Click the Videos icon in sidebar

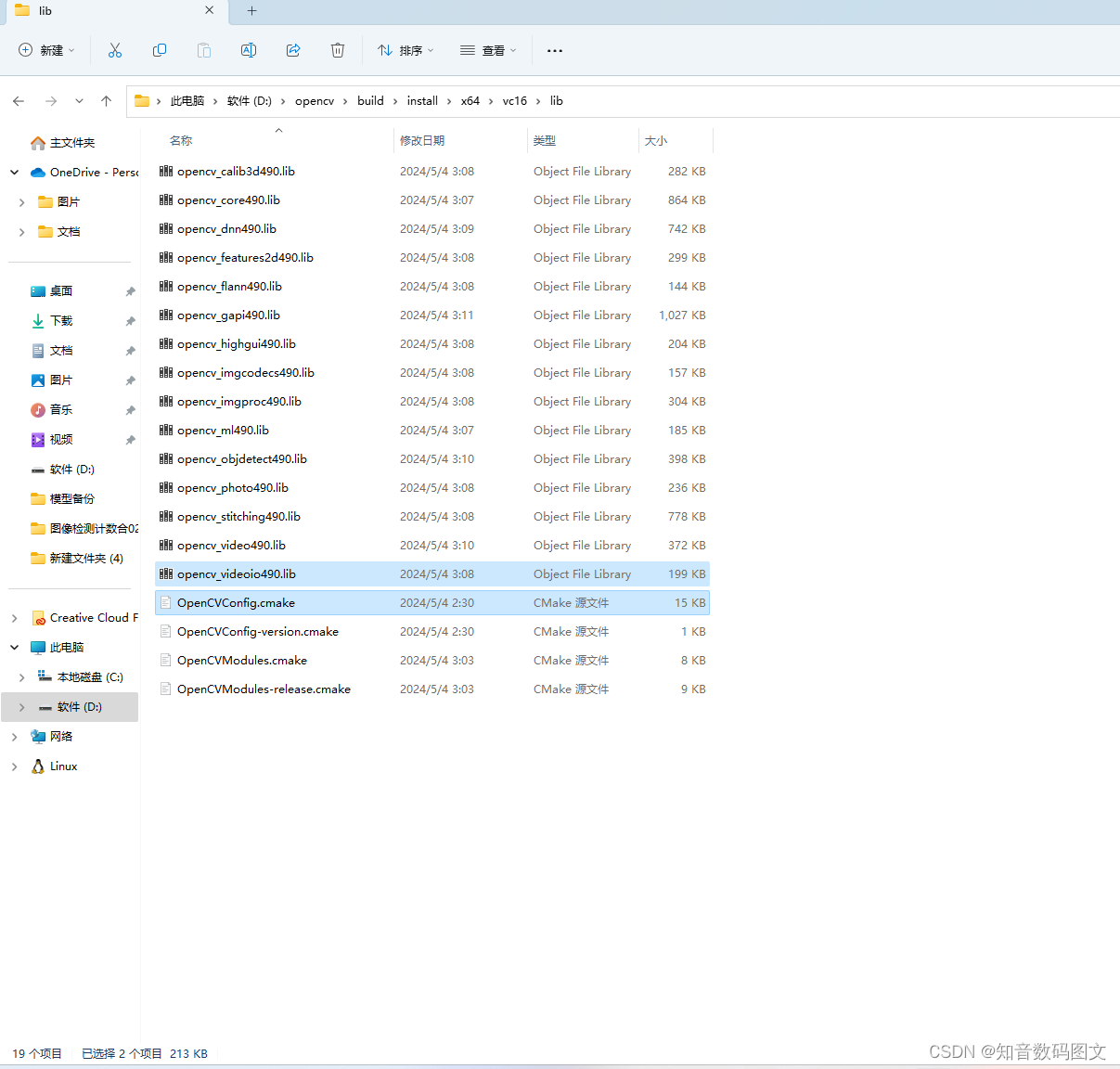point(38,440)
